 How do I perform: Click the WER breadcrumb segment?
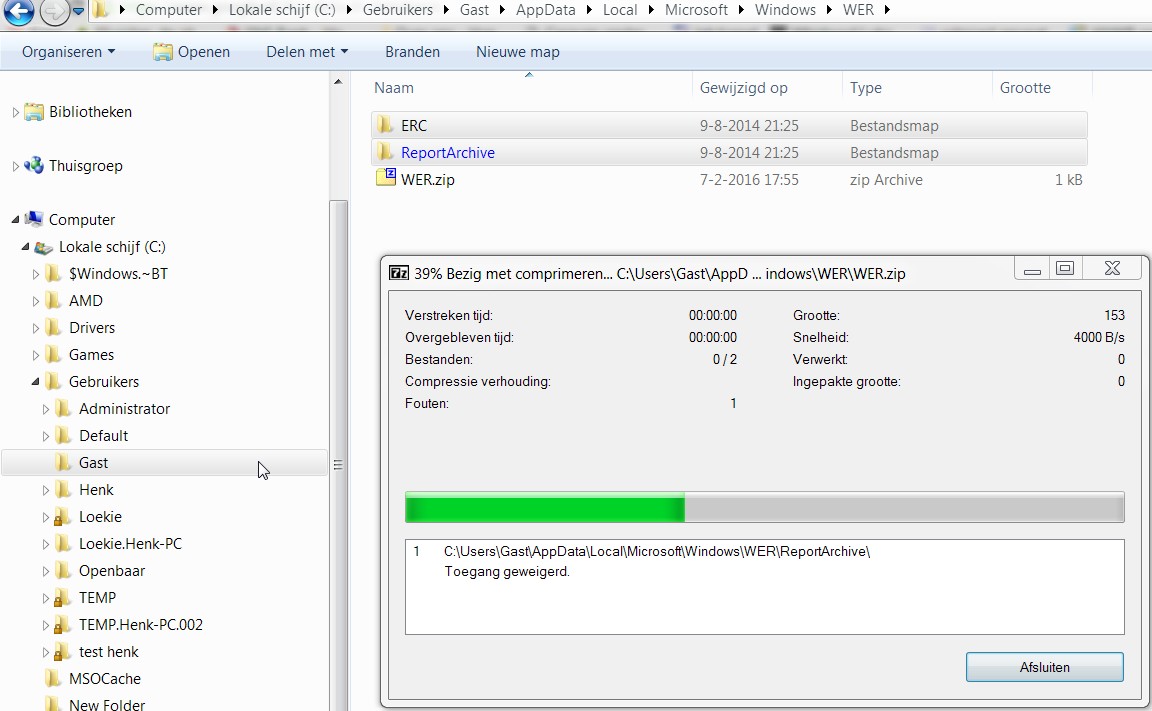click(x=858, y=10)
